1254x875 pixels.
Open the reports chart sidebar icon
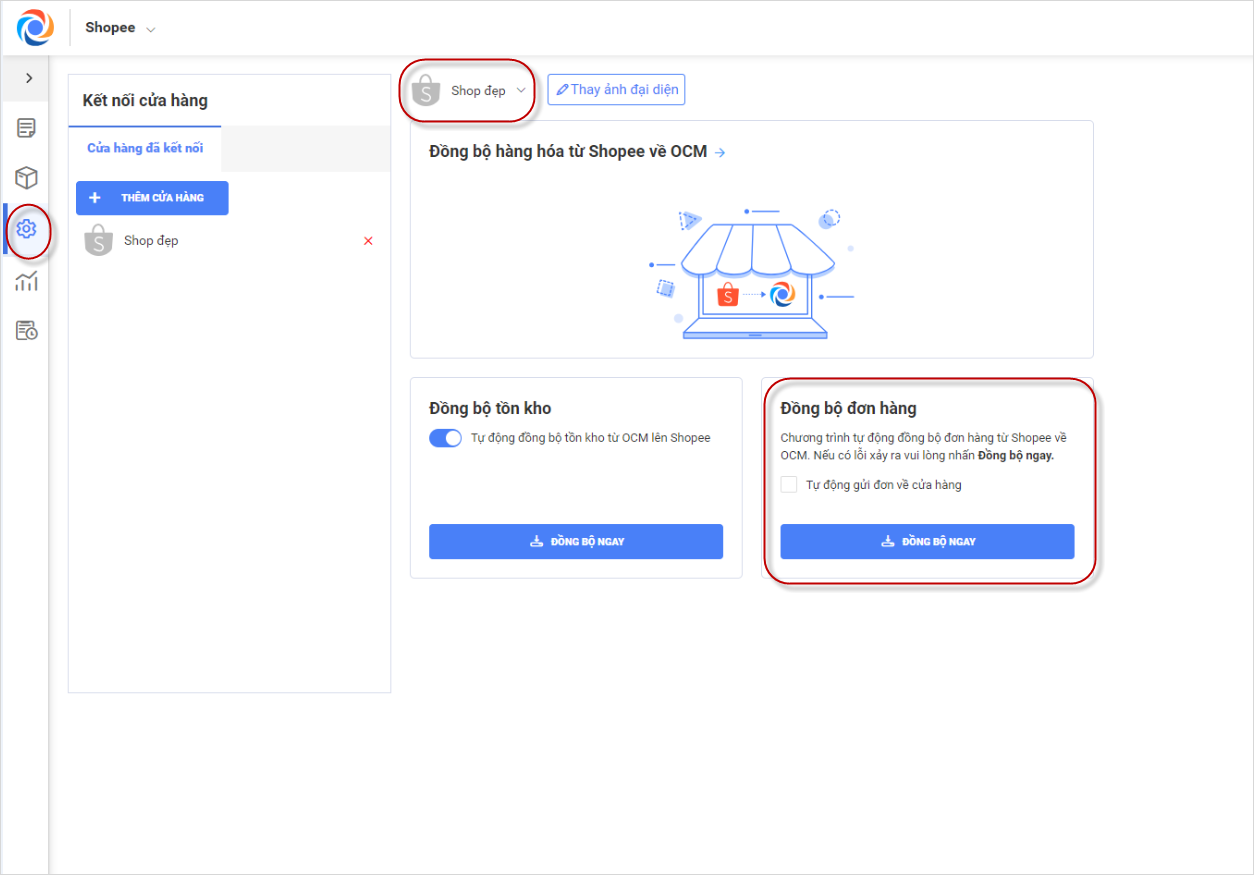click(x=26, y=281)
